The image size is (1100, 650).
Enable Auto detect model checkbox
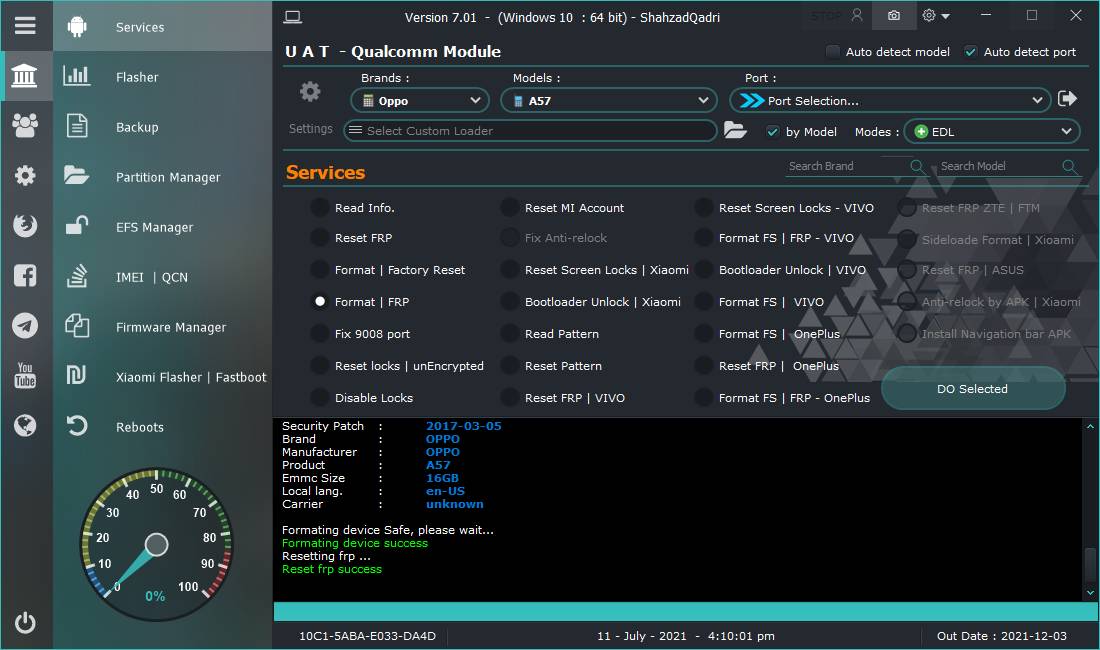832,52
